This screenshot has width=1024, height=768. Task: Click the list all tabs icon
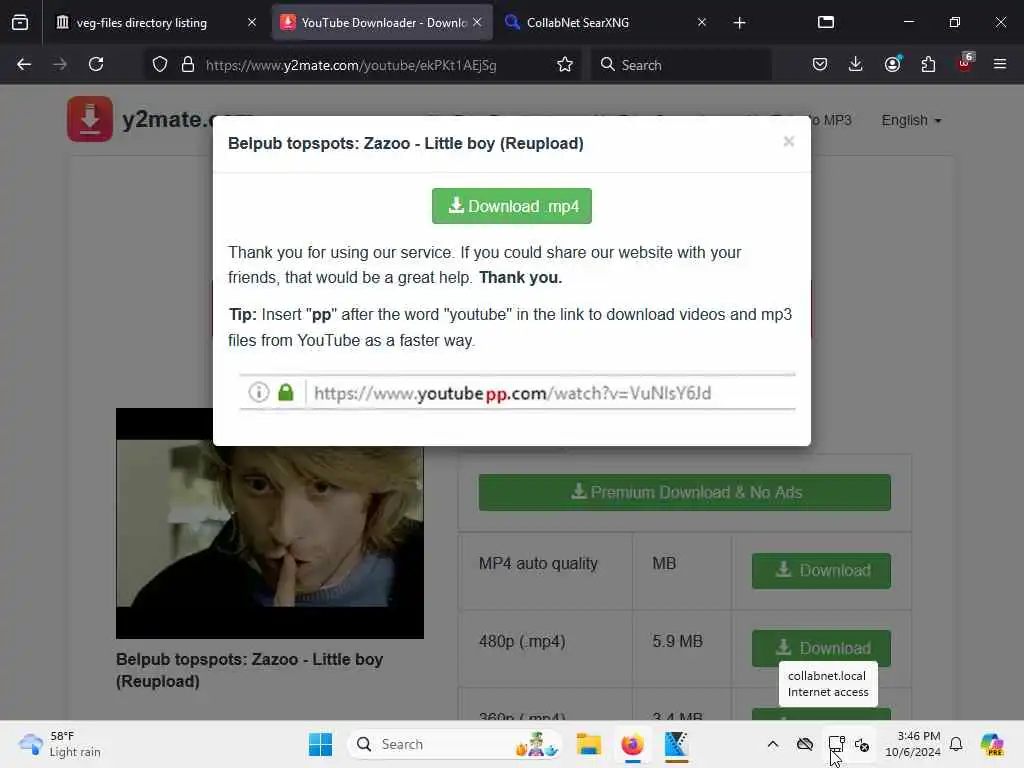[x=826, y=23]
